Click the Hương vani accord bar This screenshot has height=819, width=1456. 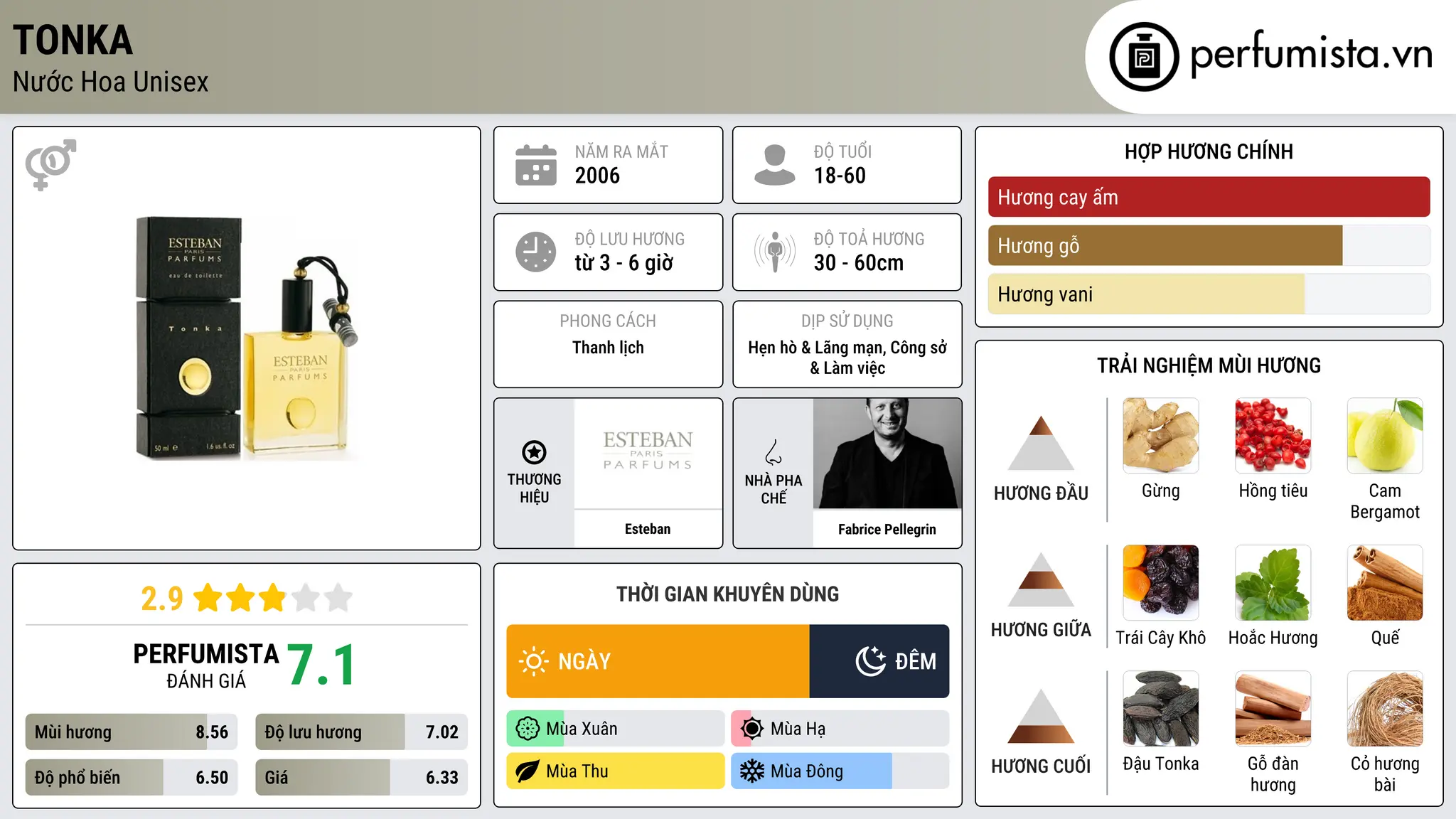1209,294
